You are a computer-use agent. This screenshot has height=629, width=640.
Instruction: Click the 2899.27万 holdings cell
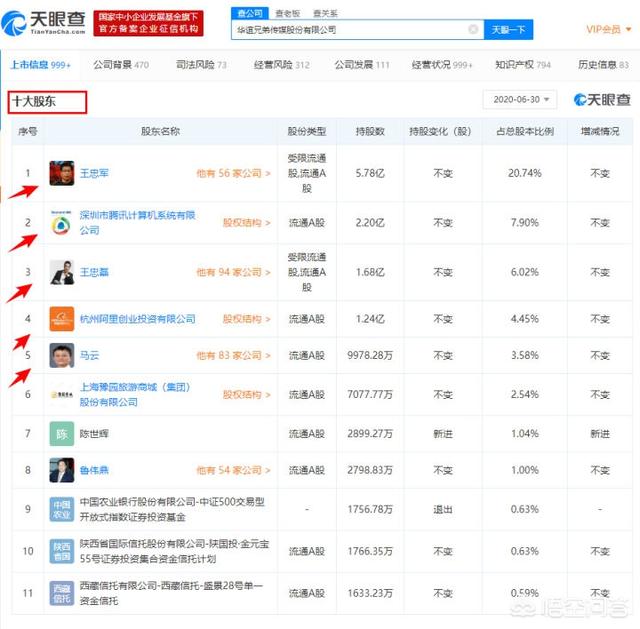[x=370, y=433]
